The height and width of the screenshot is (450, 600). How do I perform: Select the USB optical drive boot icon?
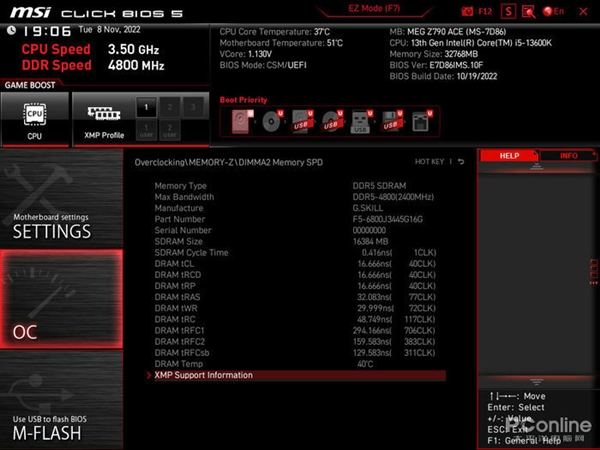pyautogui.click(x=332, y=121)
